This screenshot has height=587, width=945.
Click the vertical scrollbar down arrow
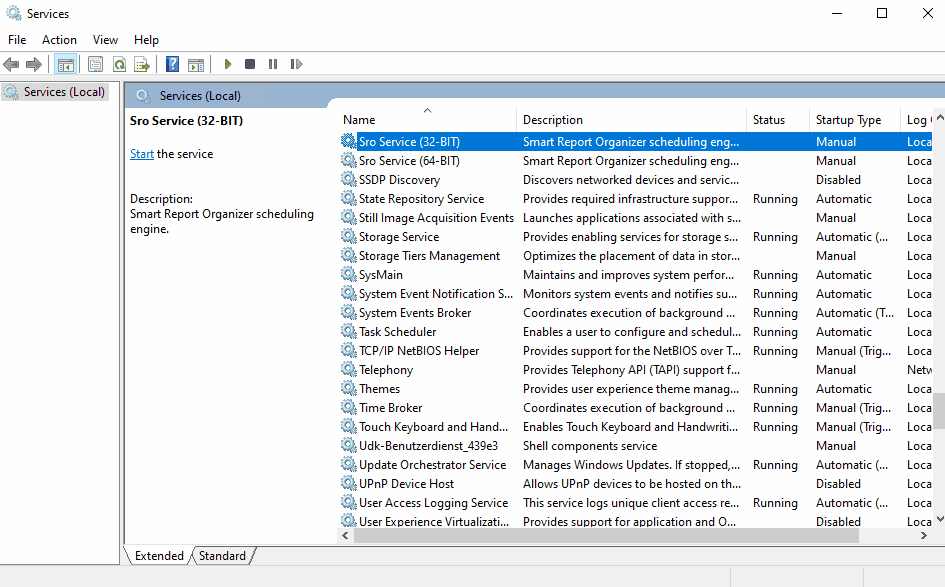click(x=940, y=519)
